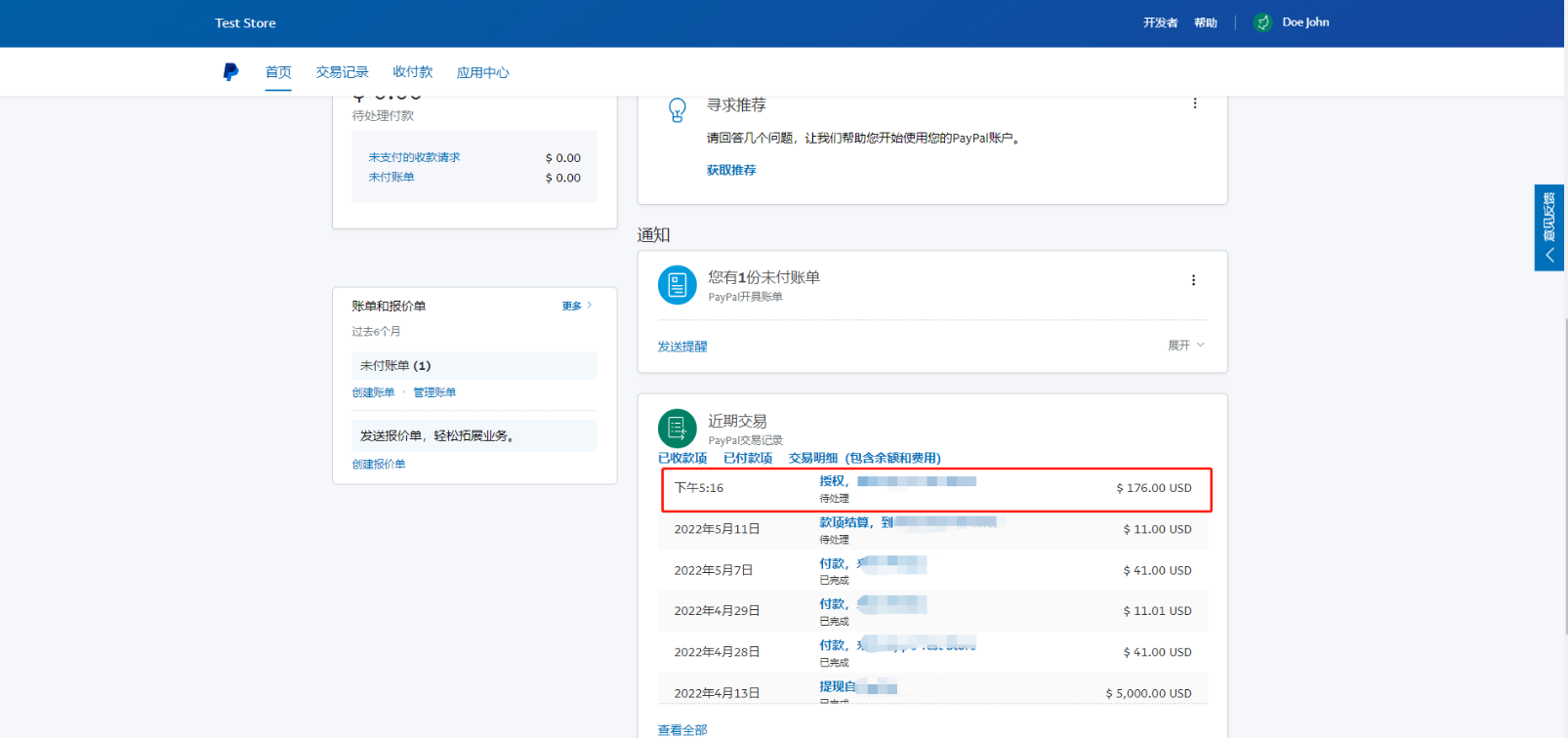Open the 意见反馈 feedback side tab

1548,227
